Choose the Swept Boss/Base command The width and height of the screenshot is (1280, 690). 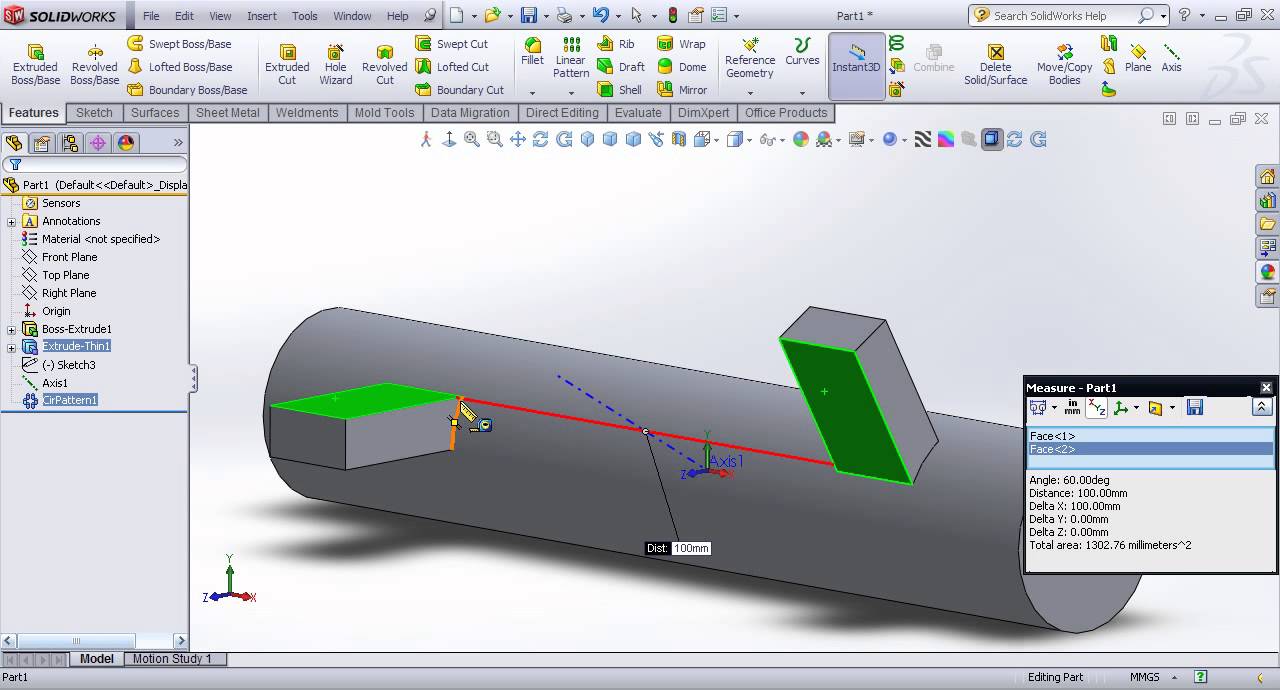point(179,44)
